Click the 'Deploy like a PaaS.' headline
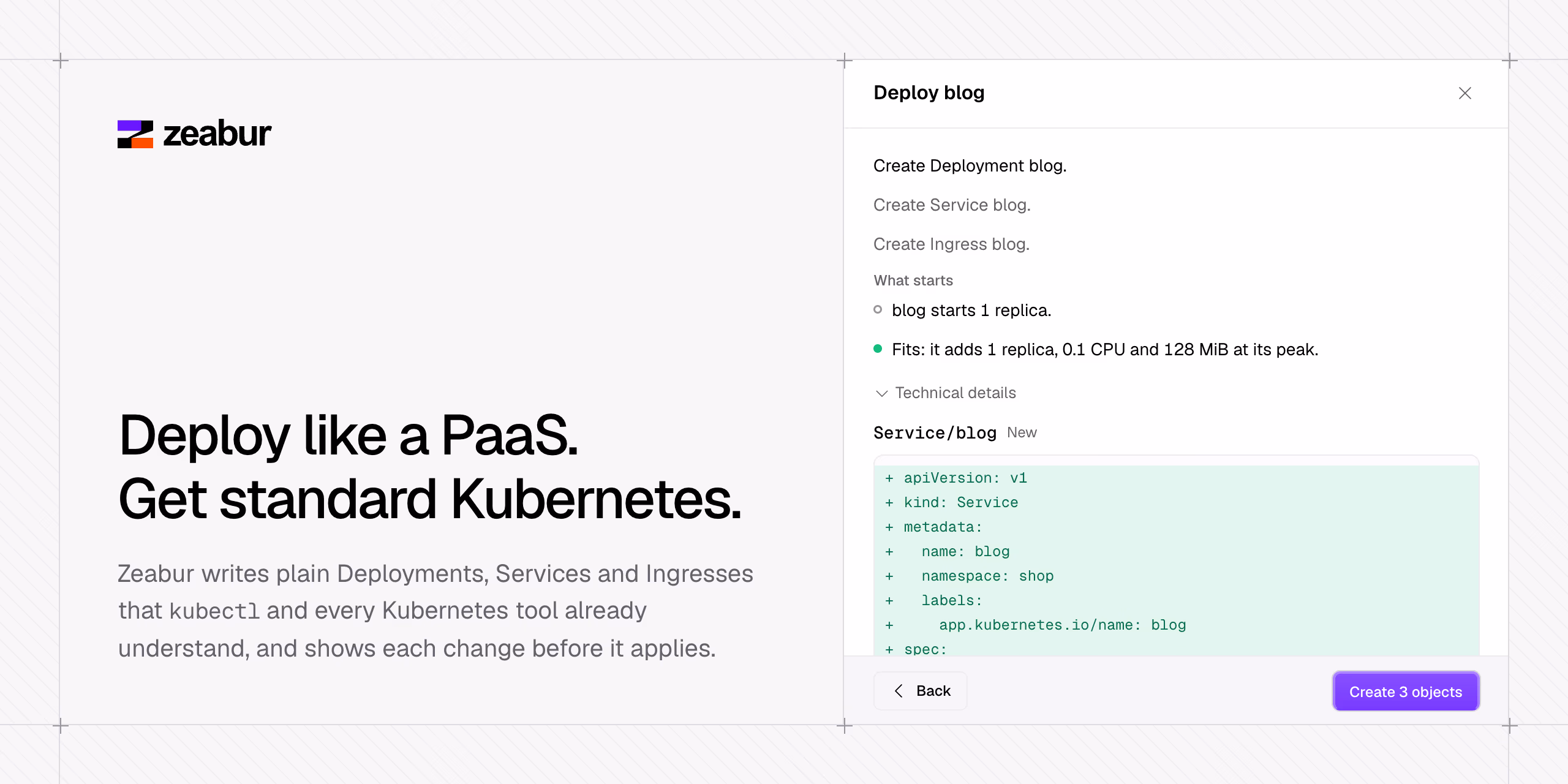 point(349,435)
